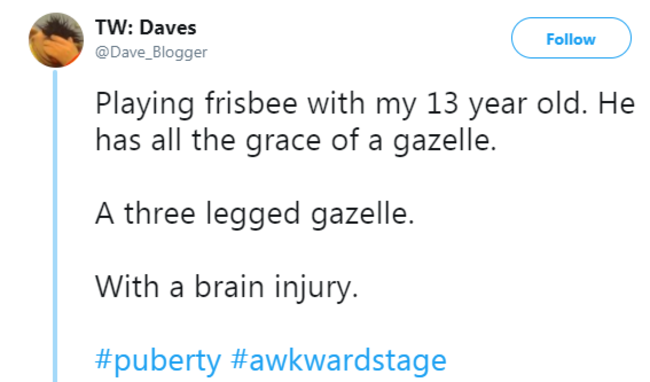Click the word "brain" in the tweet
650x382 pixels.
pos(229,286)
